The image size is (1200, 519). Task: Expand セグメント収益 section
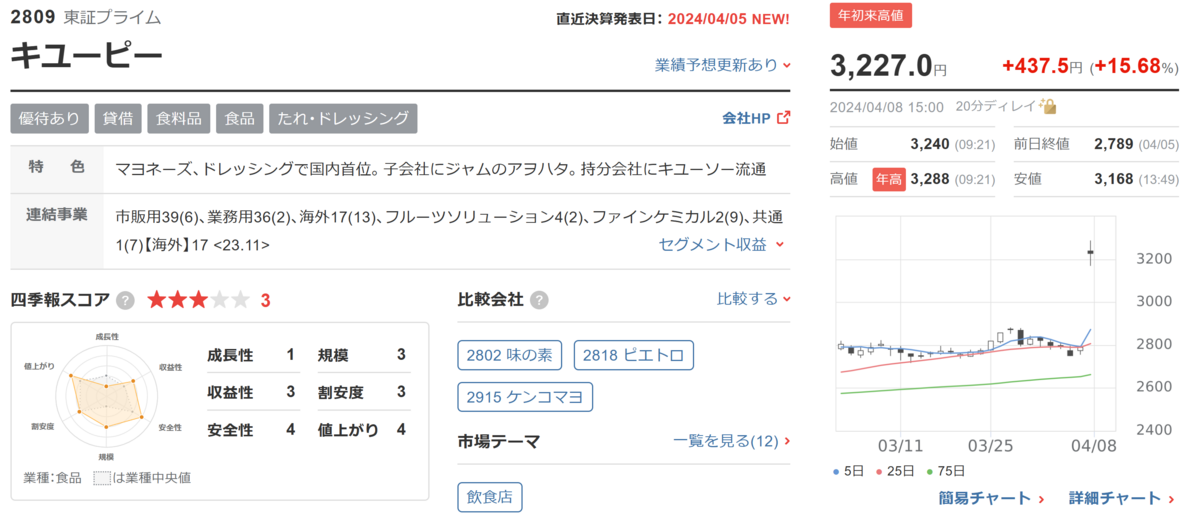pos(722,244)
